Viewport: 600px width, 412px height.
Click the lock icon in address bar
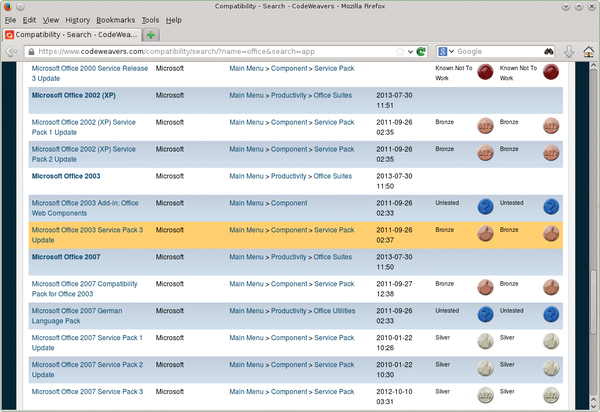click(31, 51)
